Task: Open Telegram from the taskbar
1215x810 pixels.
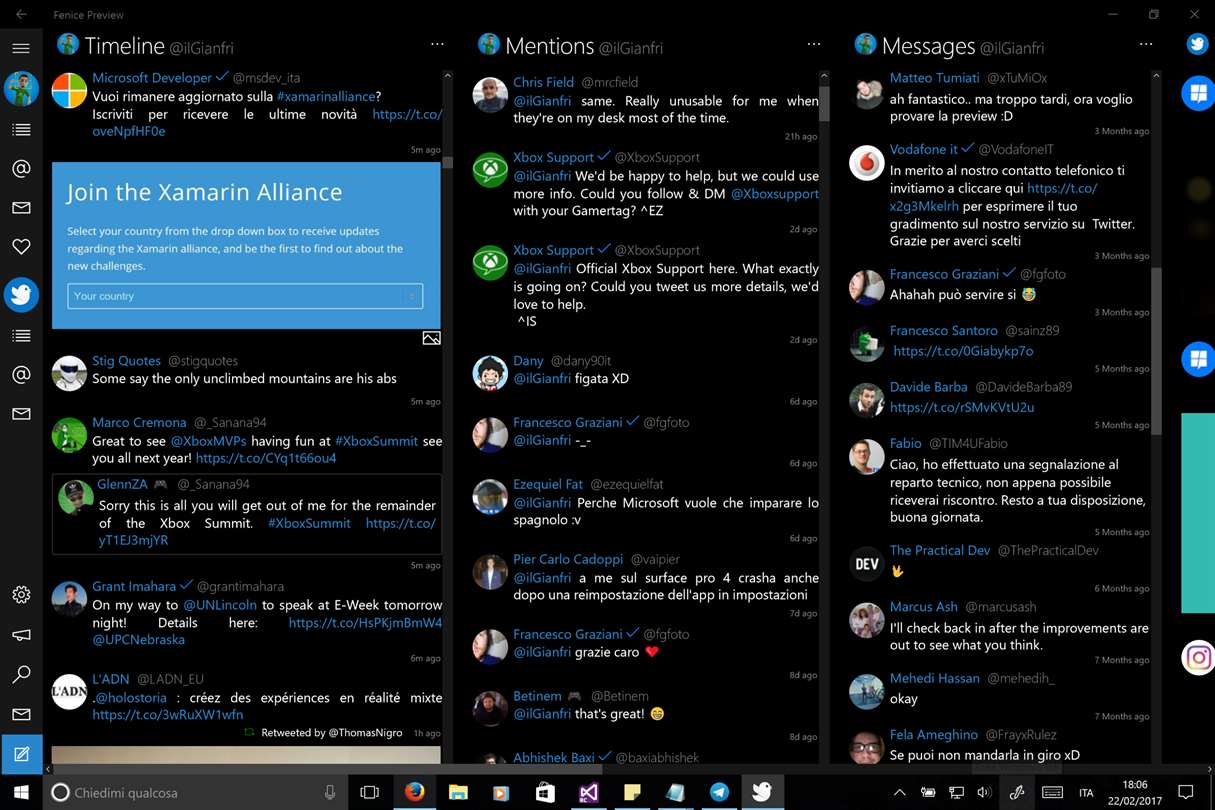Action: pyautogui.click(x=719, y=793)
